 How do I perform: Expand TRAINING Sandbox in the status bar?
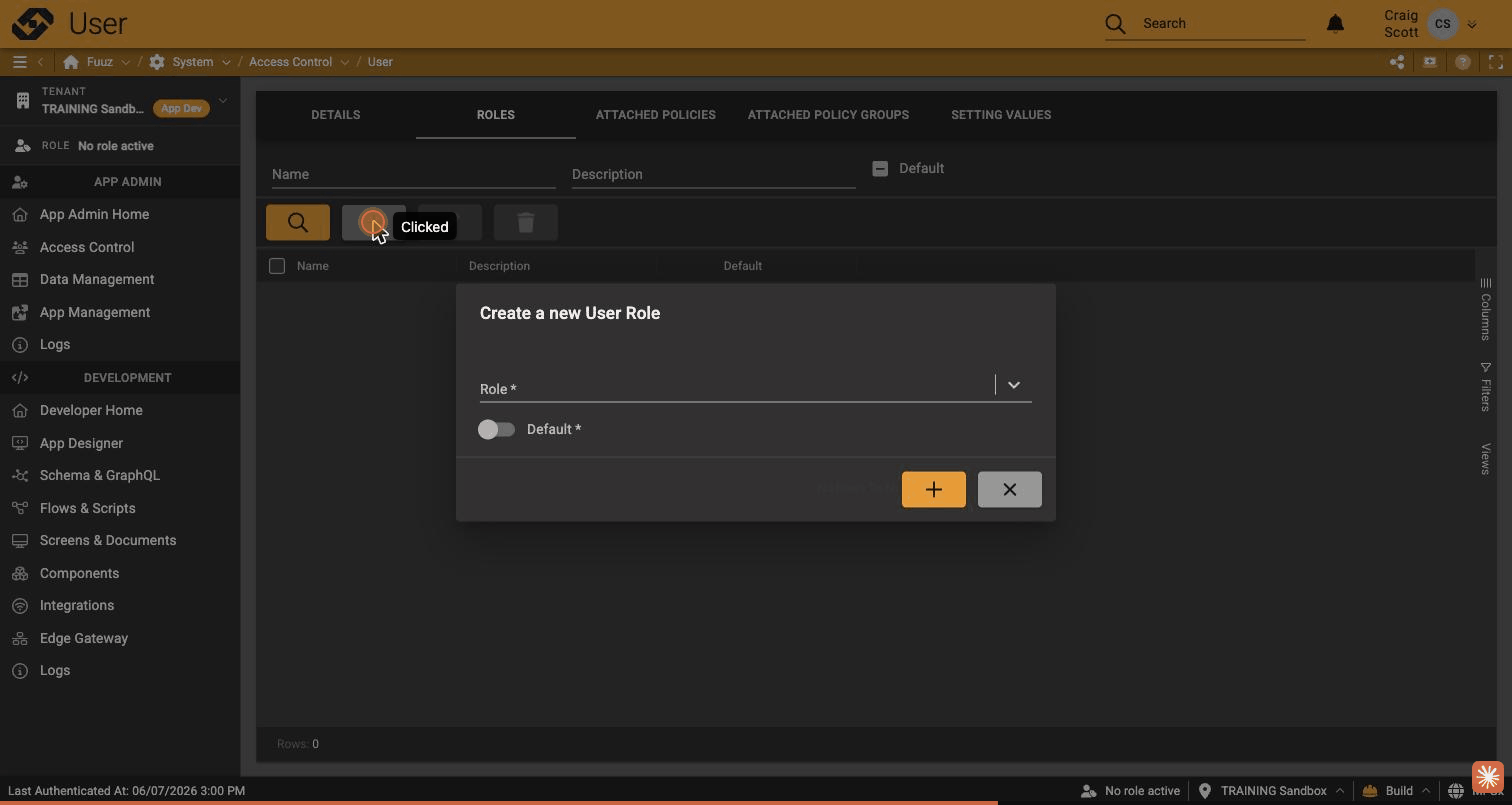tap(1339, 791)
